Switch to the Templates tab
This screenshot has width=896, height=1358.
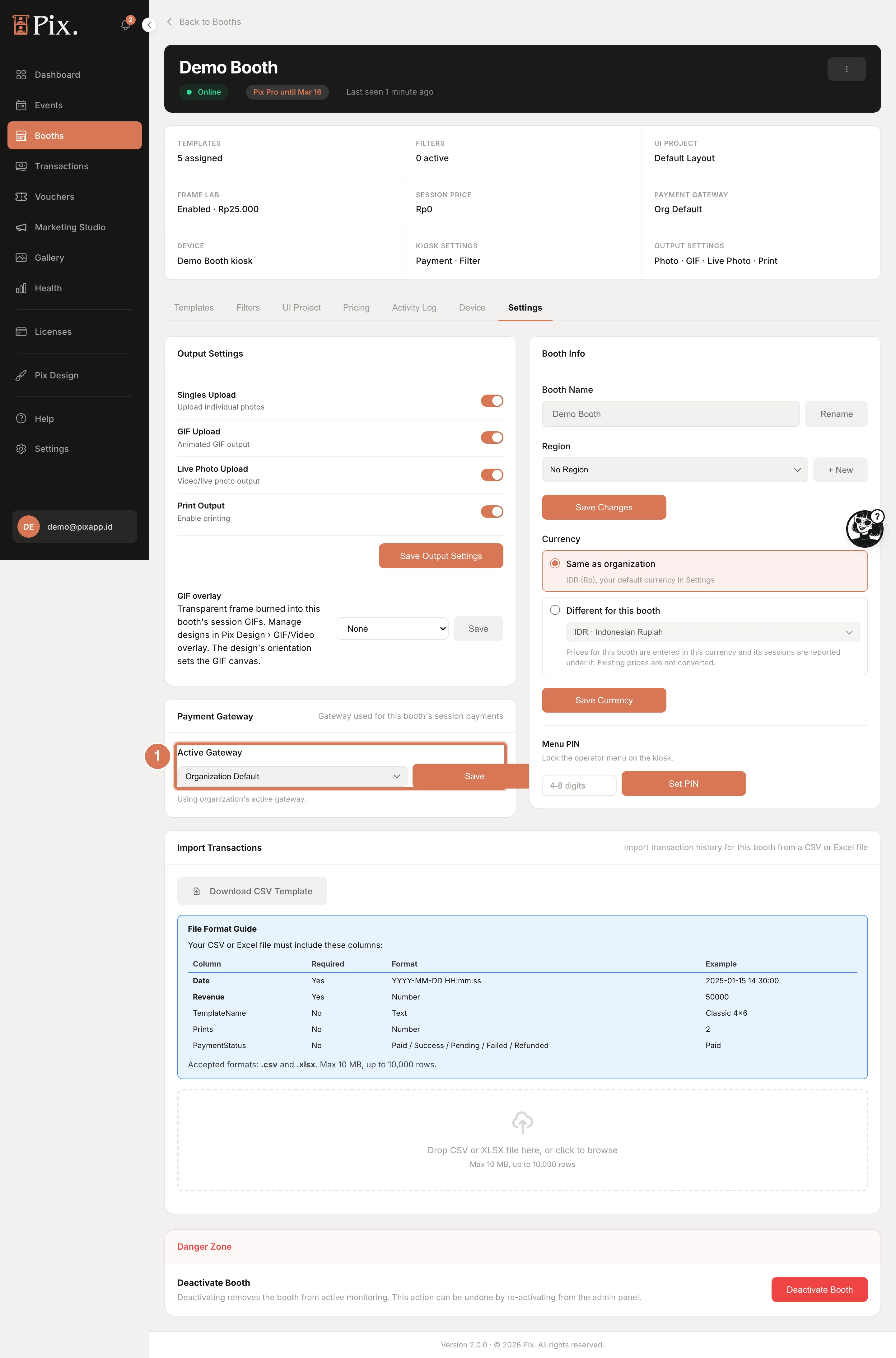click(x=194, y=307)
